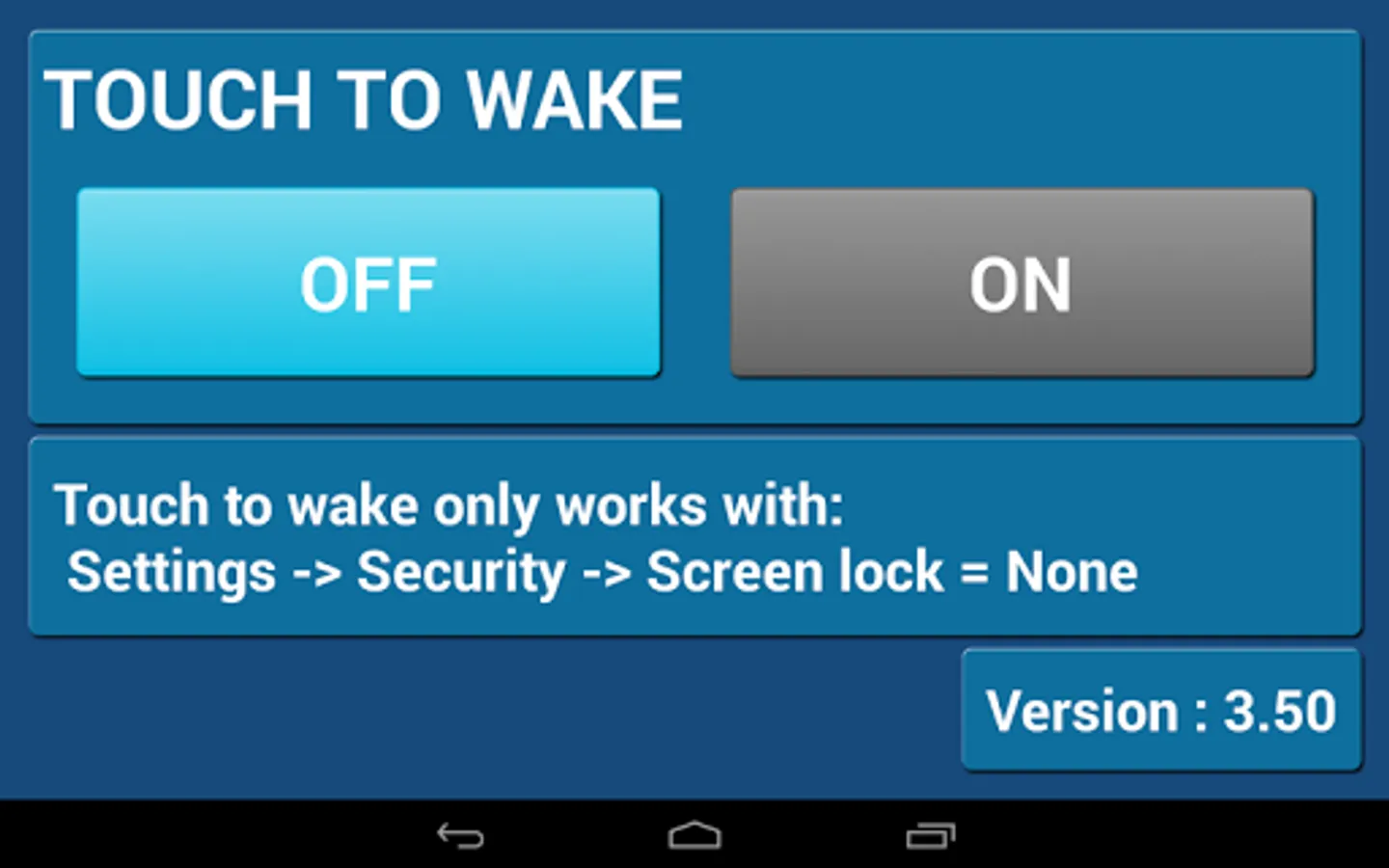Tap the 'Screen lock' text

[795, 572]
